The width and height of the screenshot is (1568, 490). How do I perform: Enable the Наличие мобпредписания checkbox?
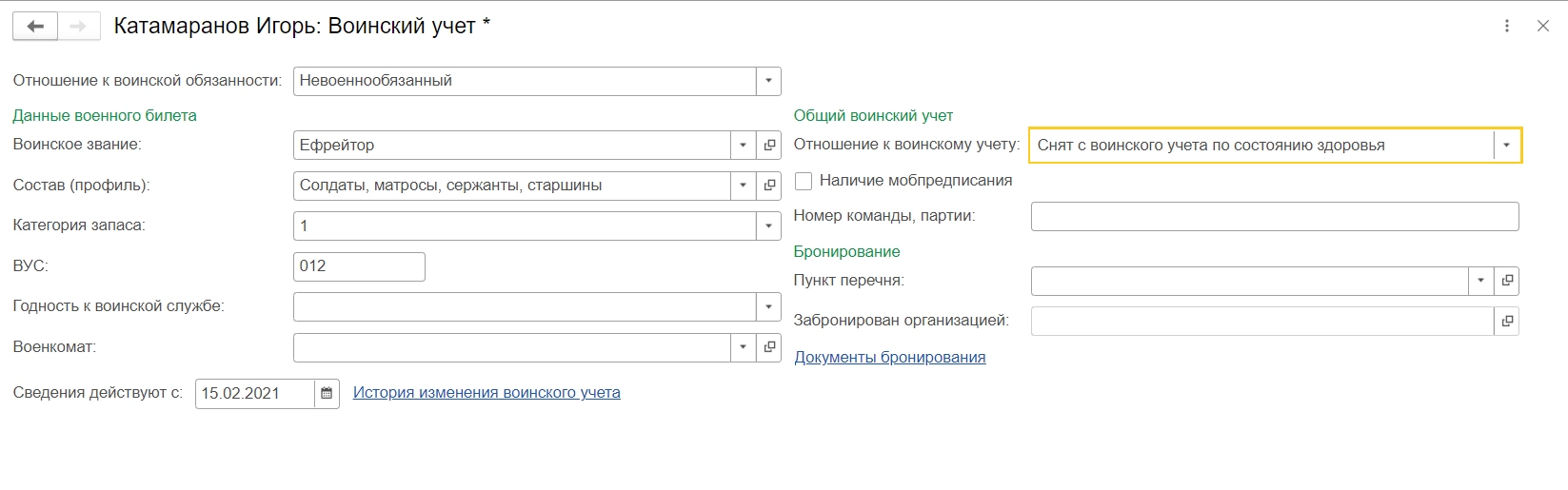[804, 181]
